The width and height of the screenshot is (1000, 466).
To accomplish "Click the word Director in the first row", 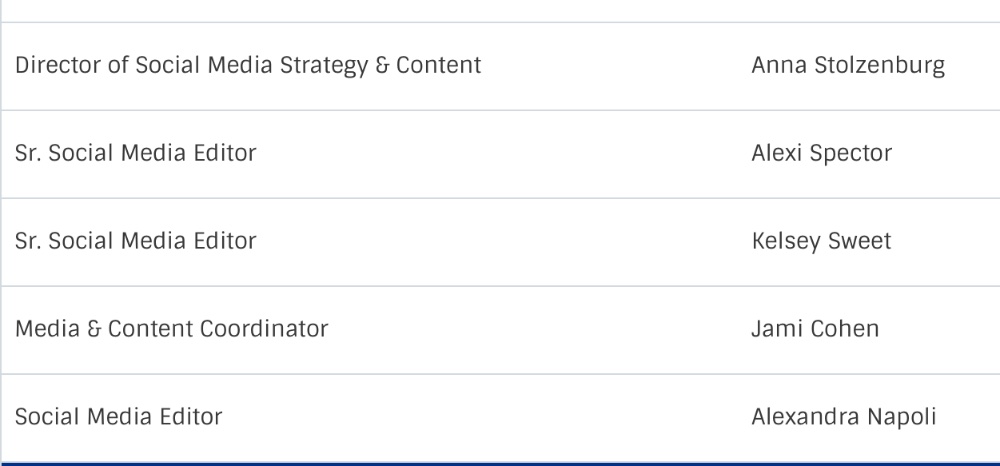I will pos(58,66).
